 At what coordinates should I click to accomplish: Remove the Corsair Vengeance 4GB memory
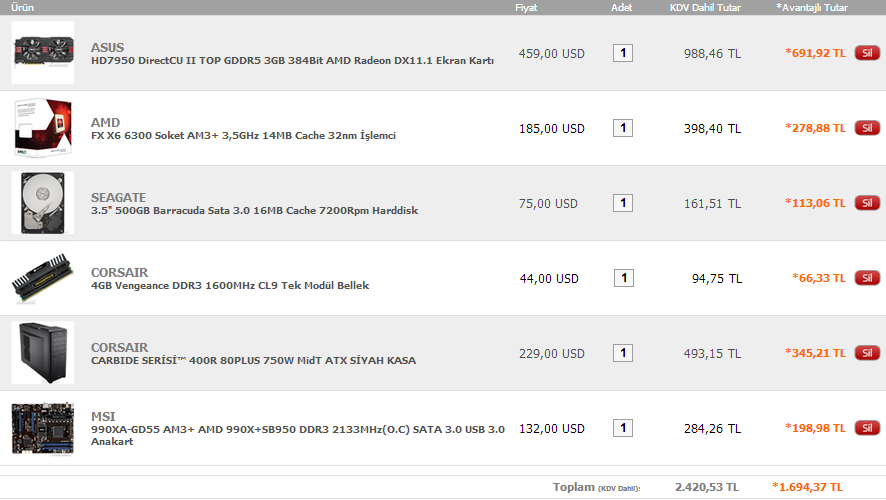pos(867,278)
